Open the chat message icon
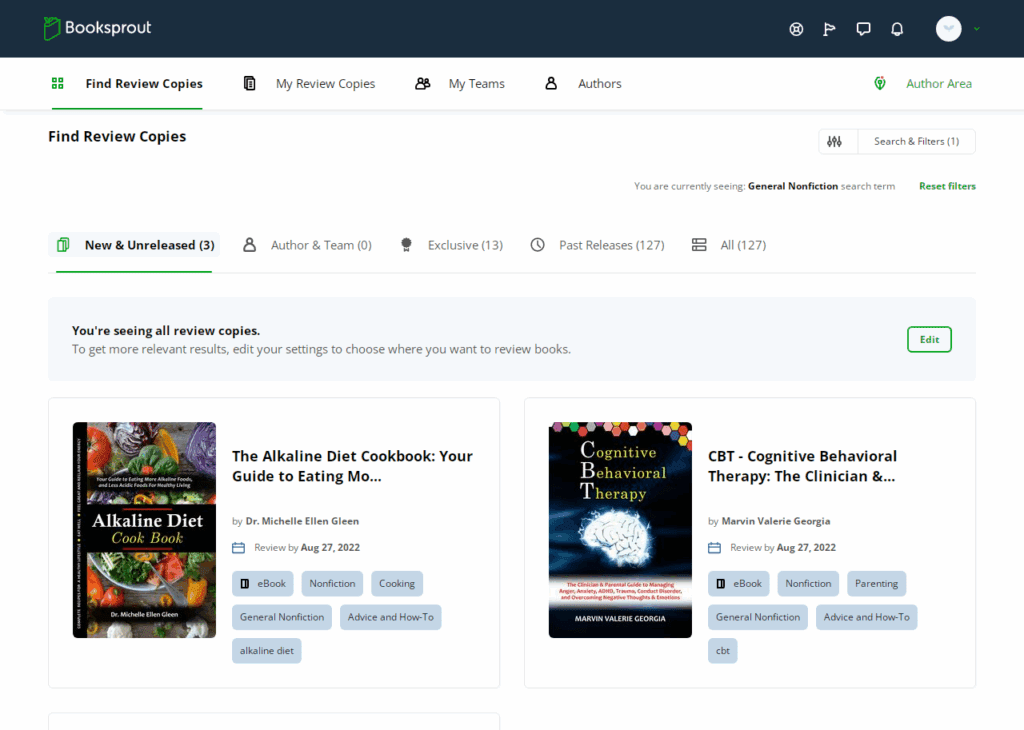Image resolution: width=1024 pixels, height=730 pixels. click(863, 29)
